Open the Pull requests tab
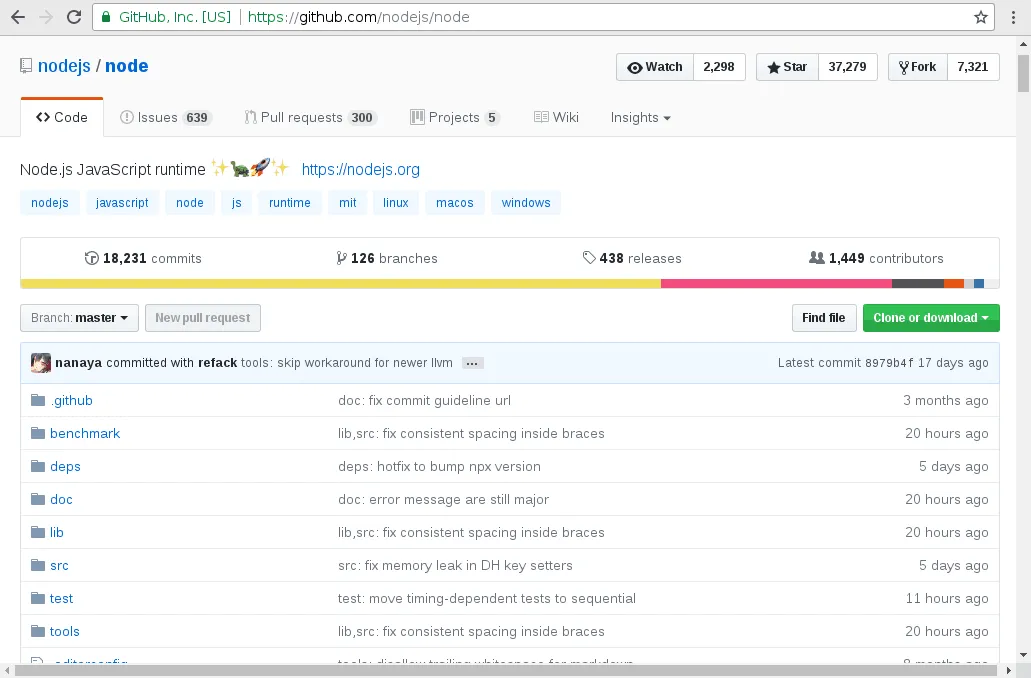The image size is (1031, 678). pyautogui.click(x=310, y=117)
